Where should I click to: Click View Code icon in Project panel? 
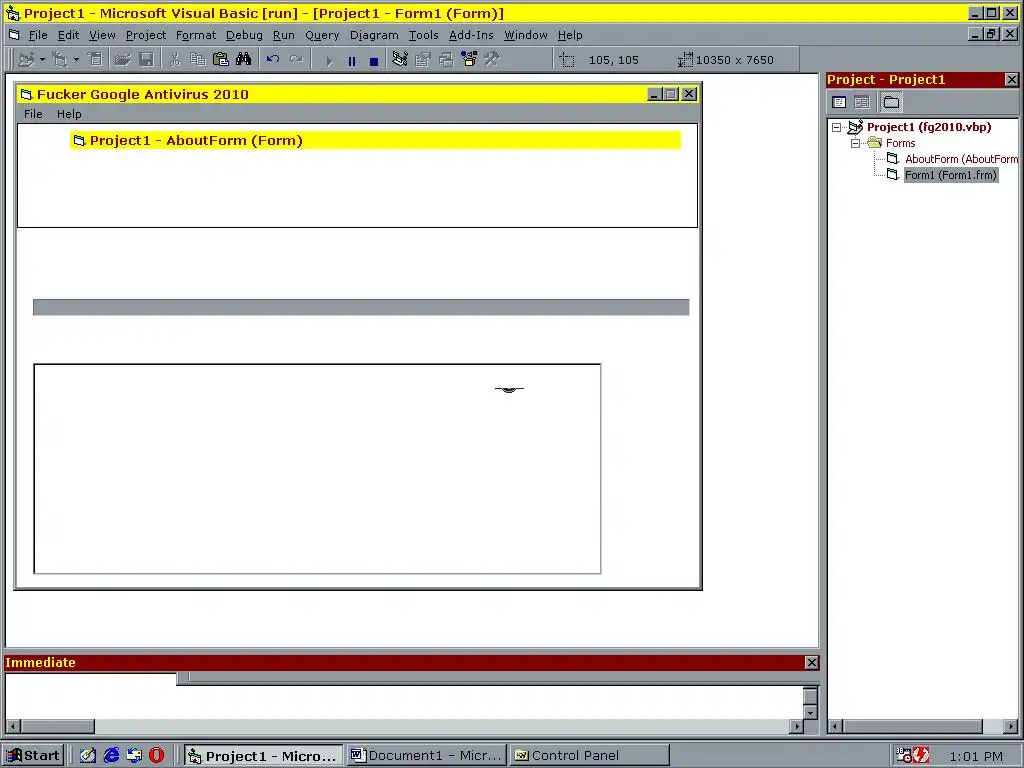pos(839,102)
